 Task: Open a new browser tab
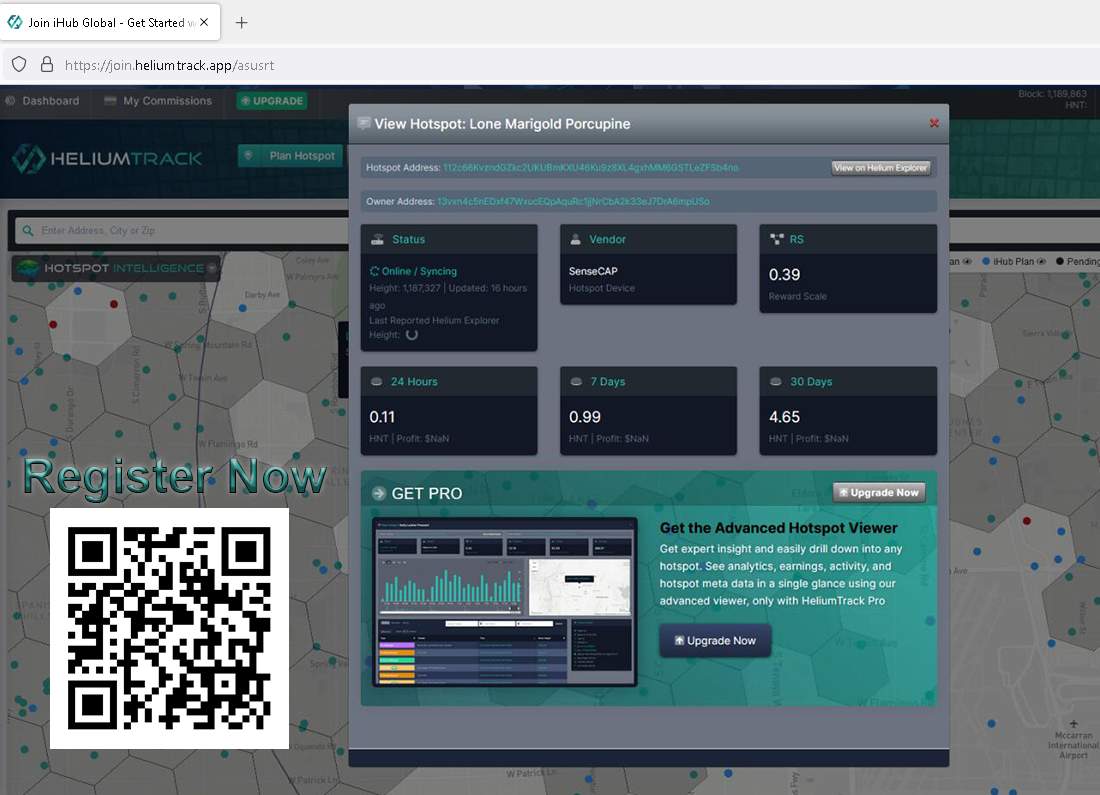click(x=241, y=22)
